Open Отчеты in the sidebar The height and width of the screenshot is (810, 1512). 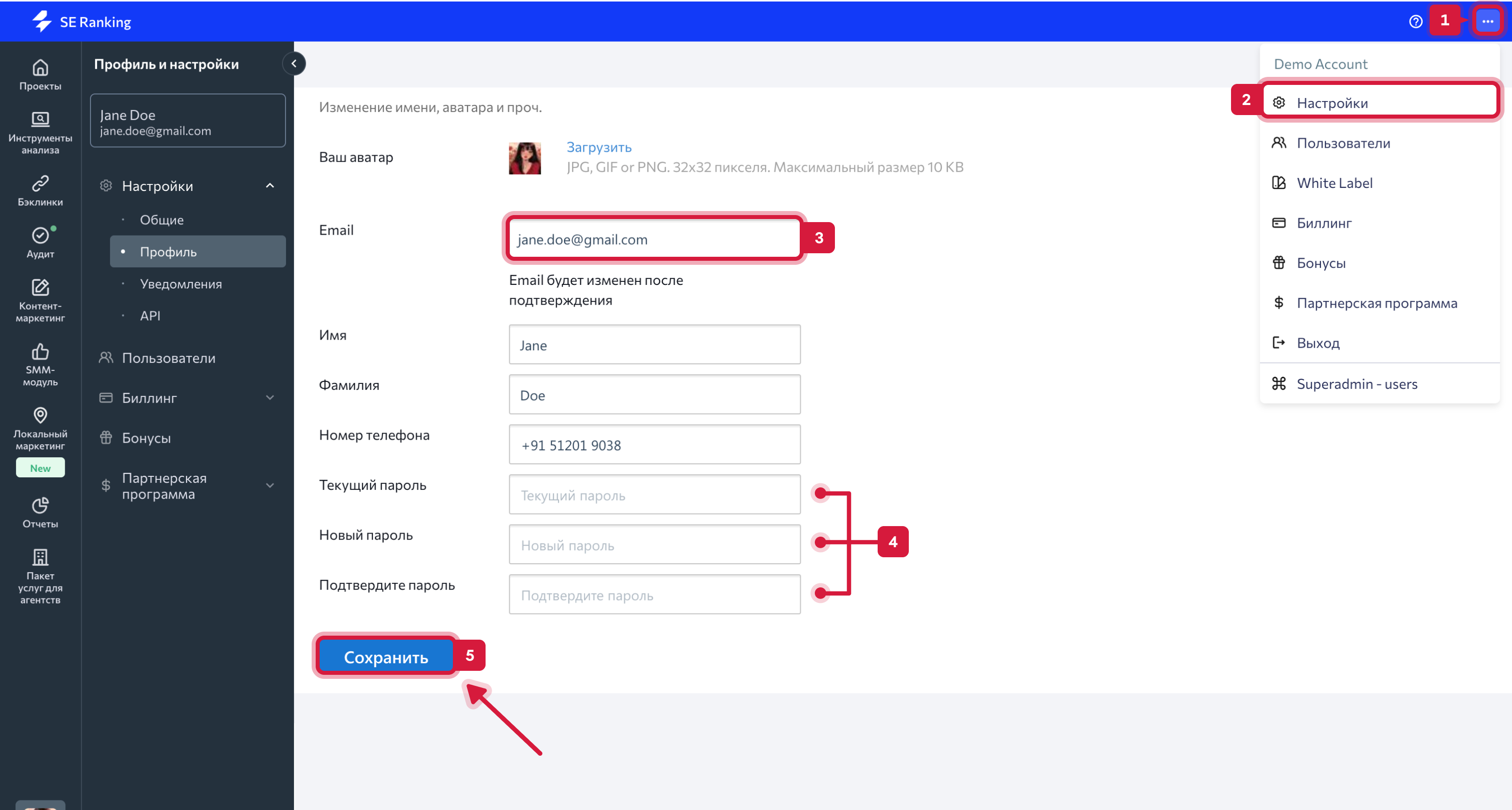[40, 513]
